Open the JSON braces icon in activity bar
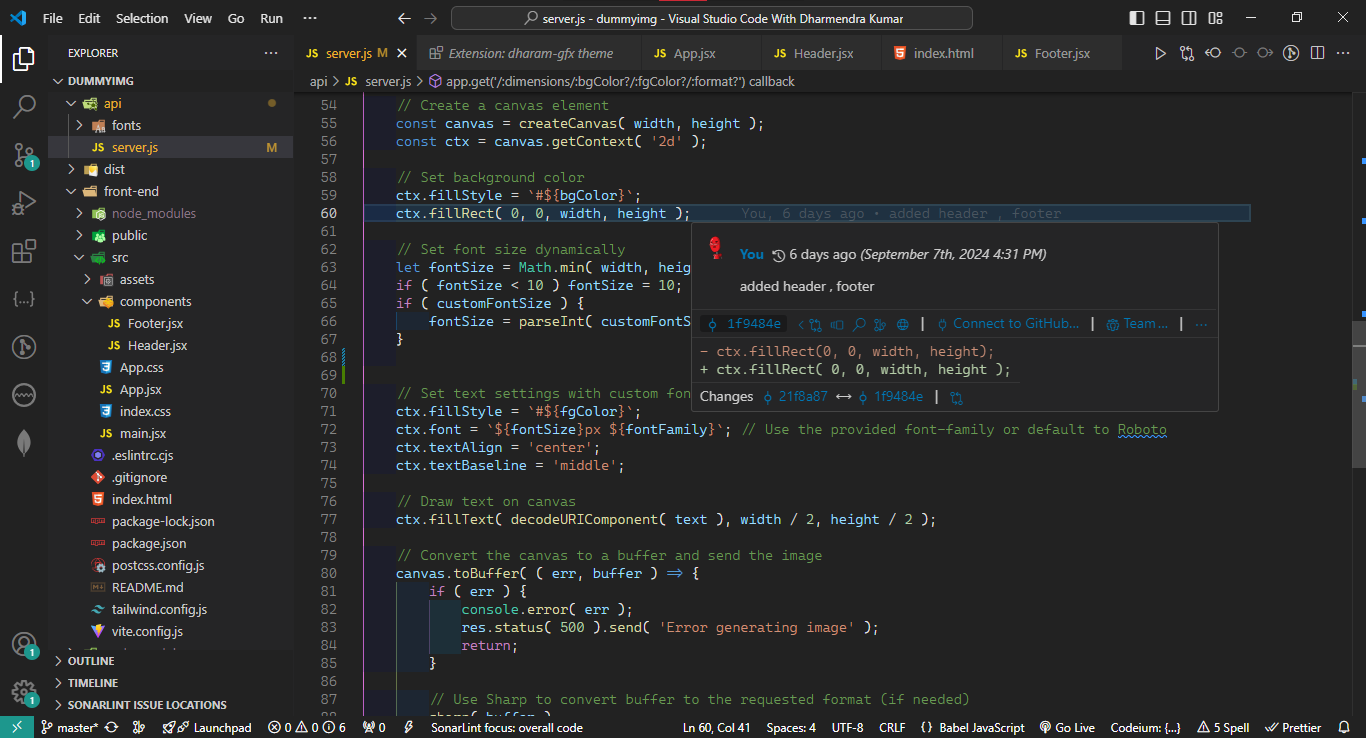The width and height of the screenshot is (1366, 738). pyautogui.click(x=24, y=300)
